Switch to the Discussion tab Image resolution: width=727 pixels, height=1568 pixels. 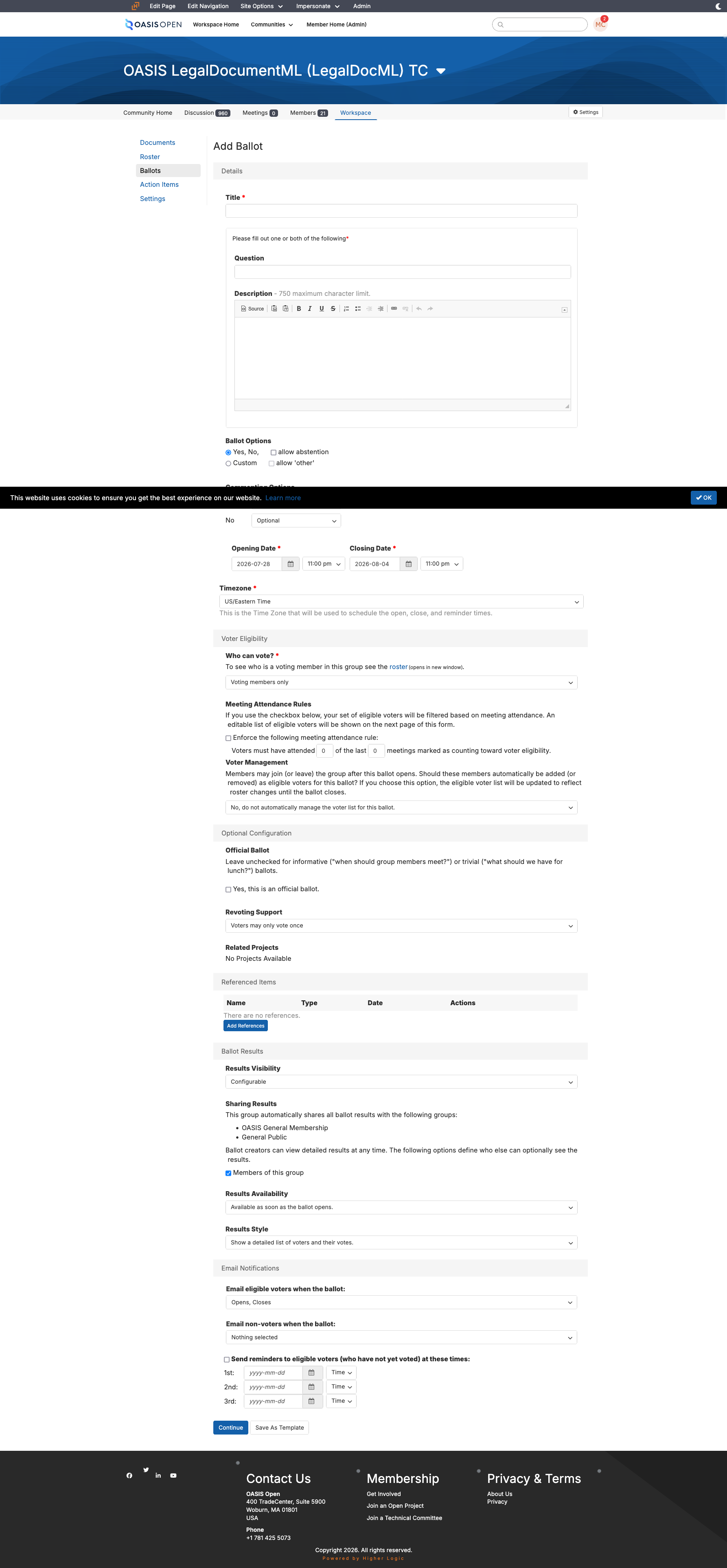pyautogui.click(x=207, y=113)
